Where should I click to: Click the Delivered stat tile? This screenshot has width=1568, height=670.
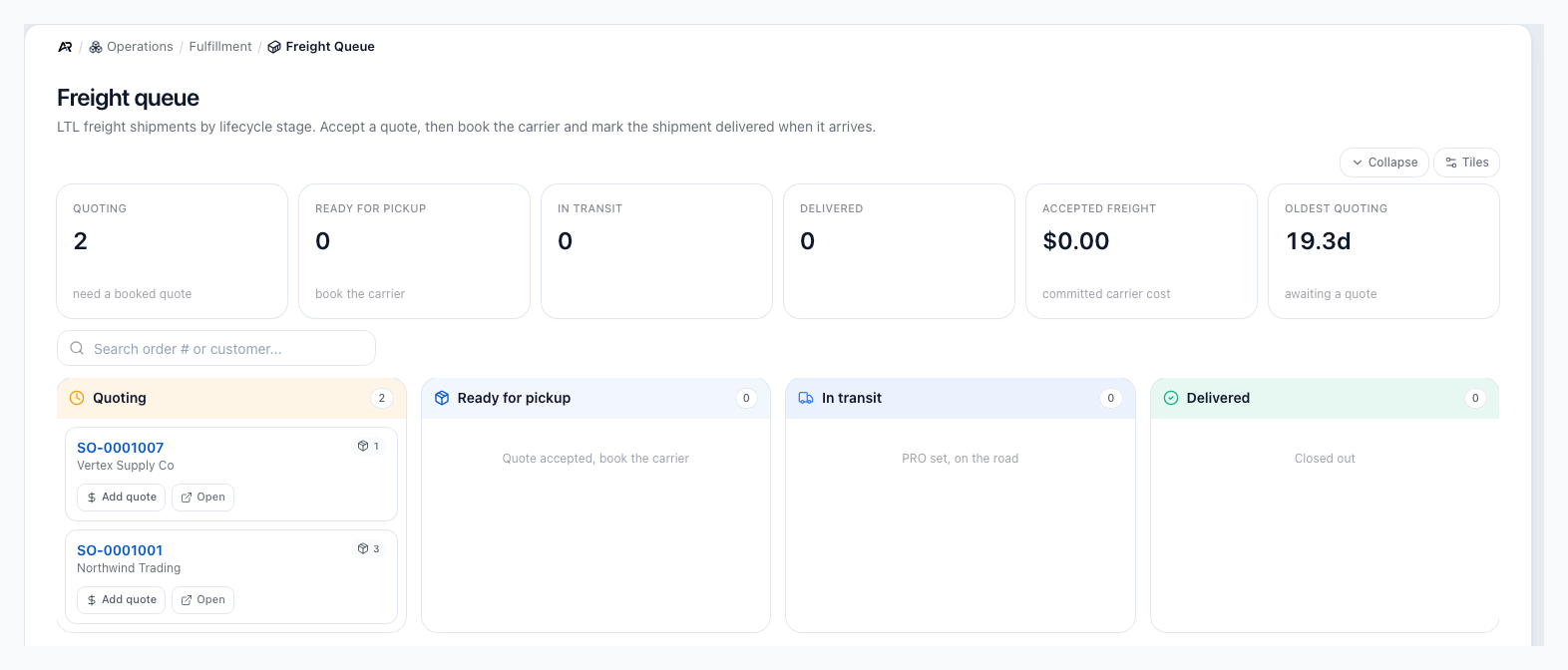tap(899, 251)
